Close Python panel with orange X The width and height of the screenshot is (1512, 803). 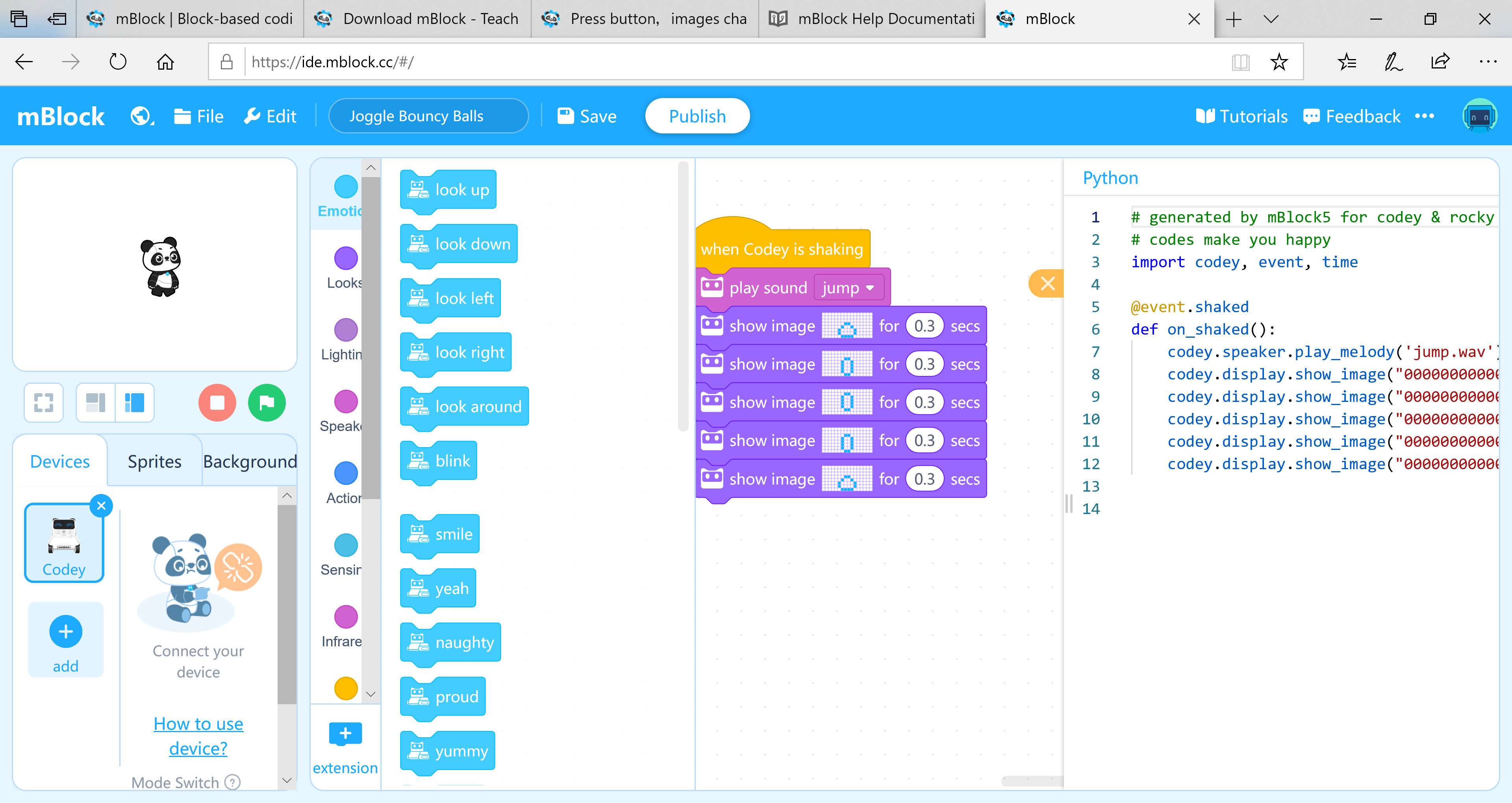(1048, 284)
